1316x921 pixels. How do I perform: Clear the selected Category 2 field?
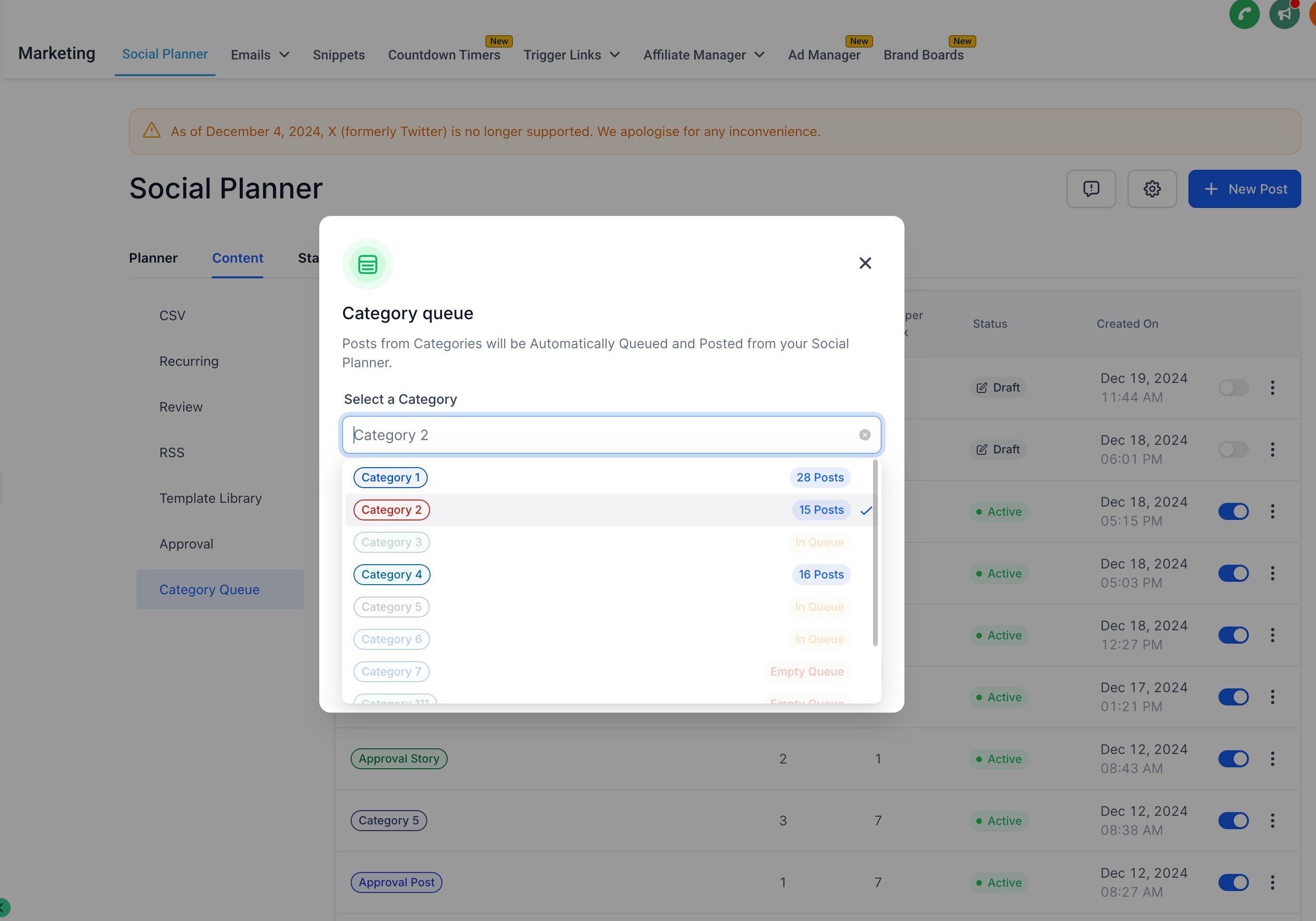(864, 435)
